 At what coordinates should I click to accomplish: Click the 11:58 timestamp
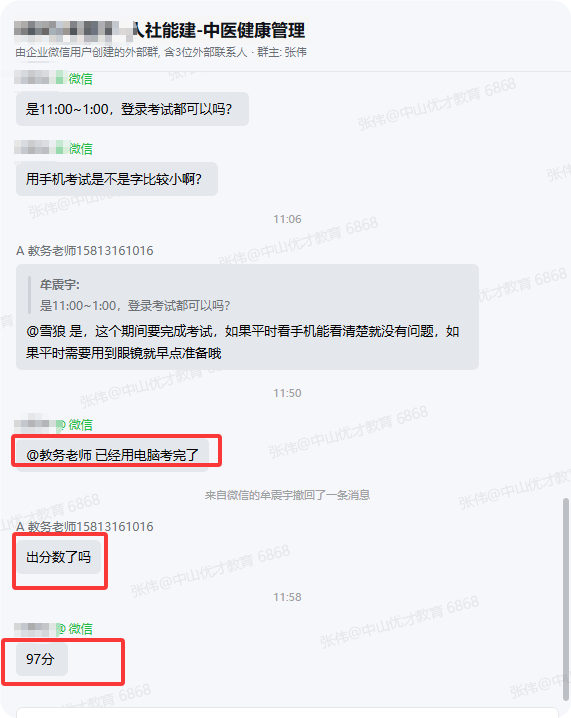coord(287,597)
